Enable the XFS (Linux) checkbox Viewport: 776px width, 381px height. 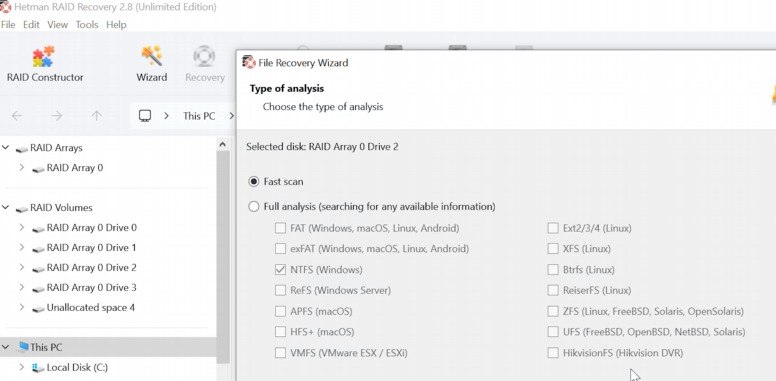553,248
